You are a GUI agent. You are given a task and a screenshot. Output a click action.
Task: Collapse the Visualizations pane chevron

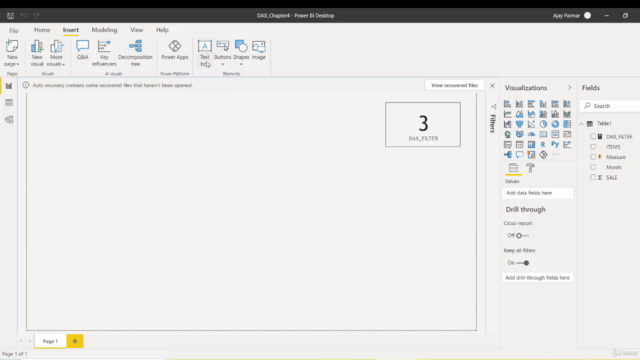[x=569, y=88]
